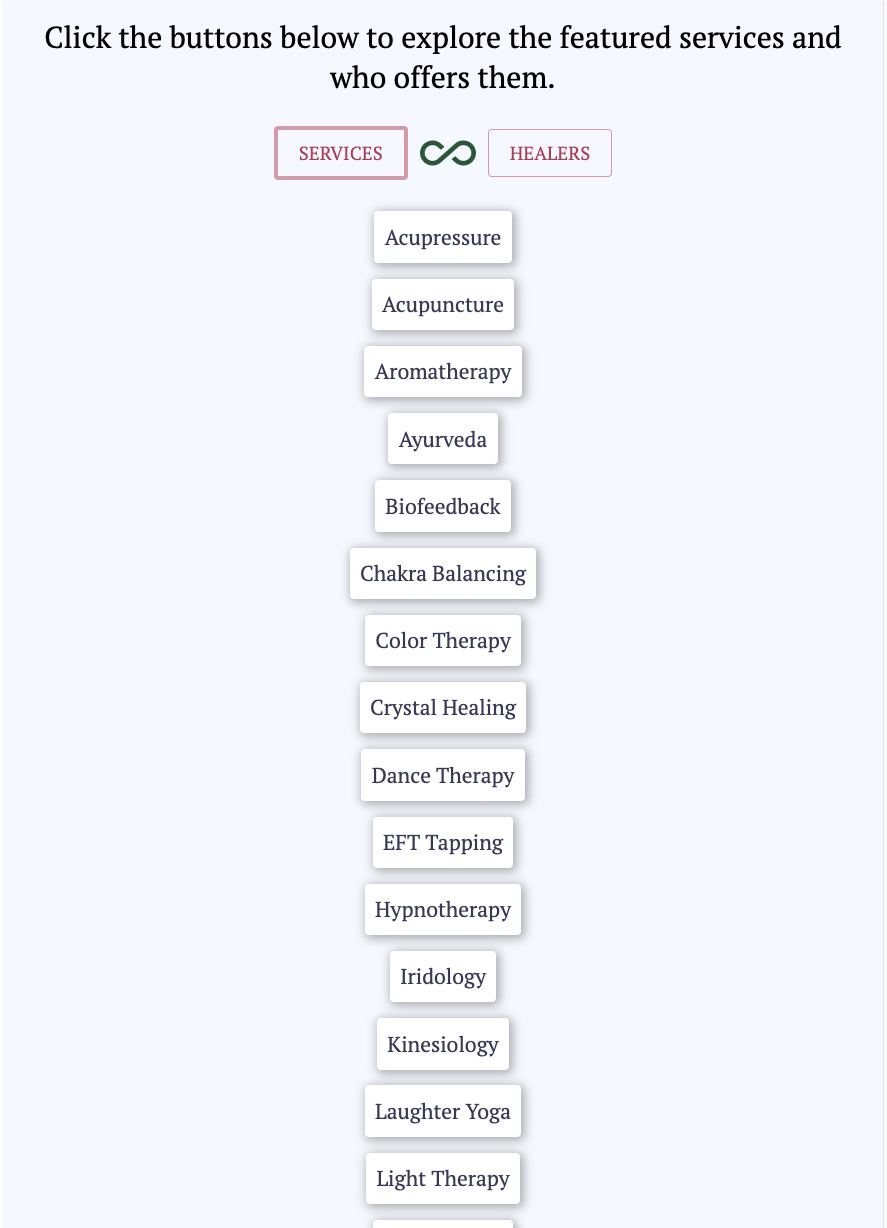Explore the Hypnotherapy service
The image size is (887, 1228).
442,909
